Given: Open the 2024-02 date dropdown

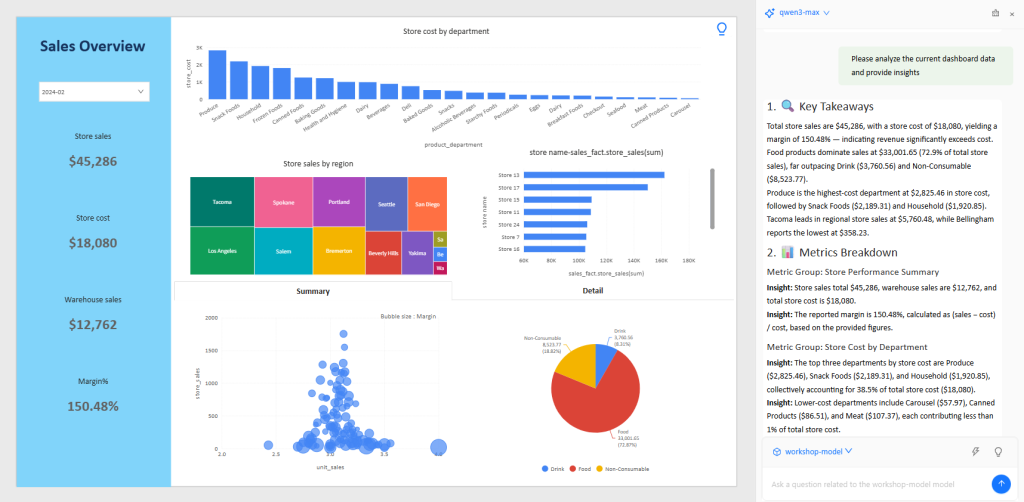Looking at the screenshot, I should tap(94, 92).
